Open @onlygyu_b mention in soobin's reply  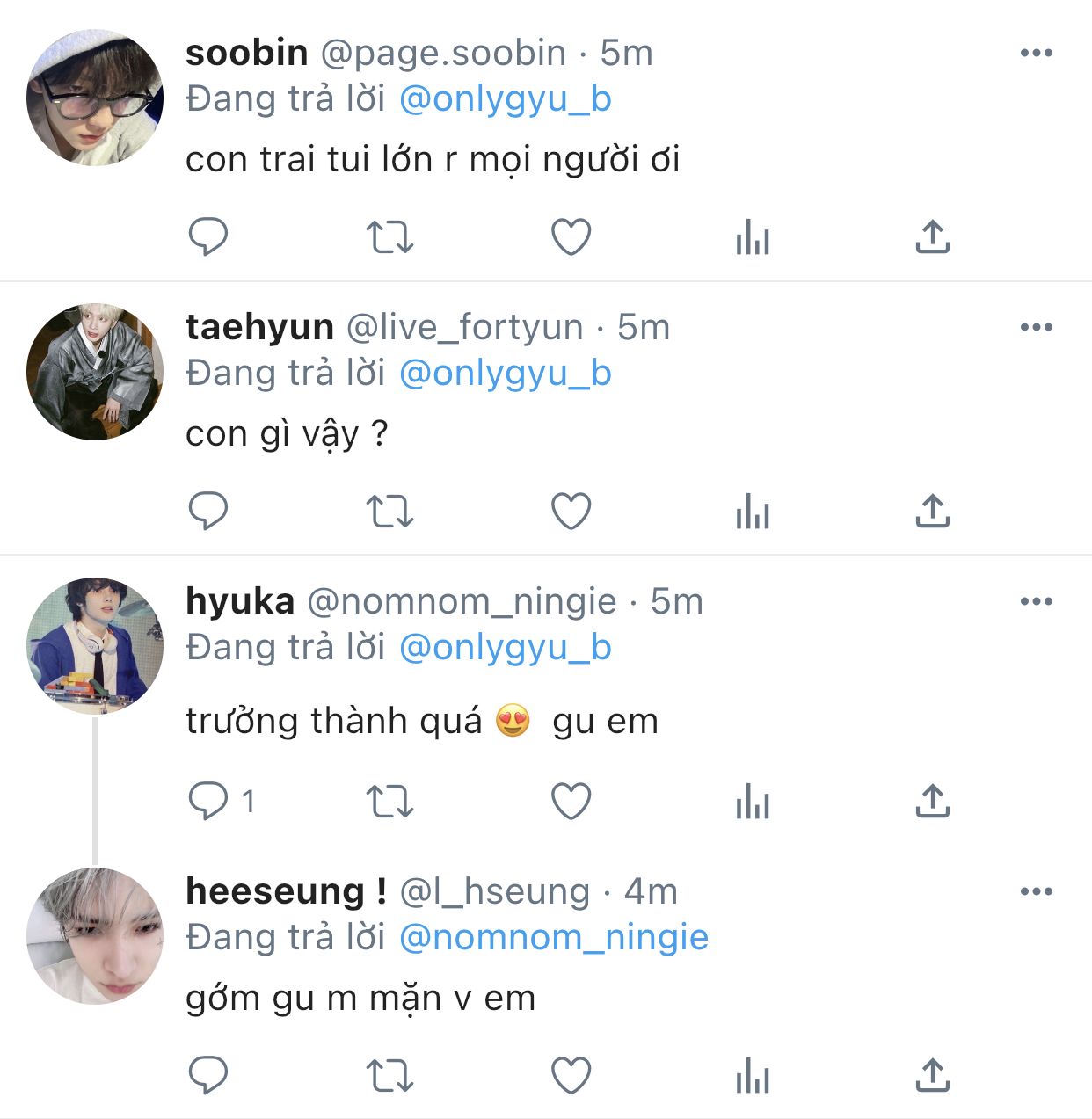[505, 99]
